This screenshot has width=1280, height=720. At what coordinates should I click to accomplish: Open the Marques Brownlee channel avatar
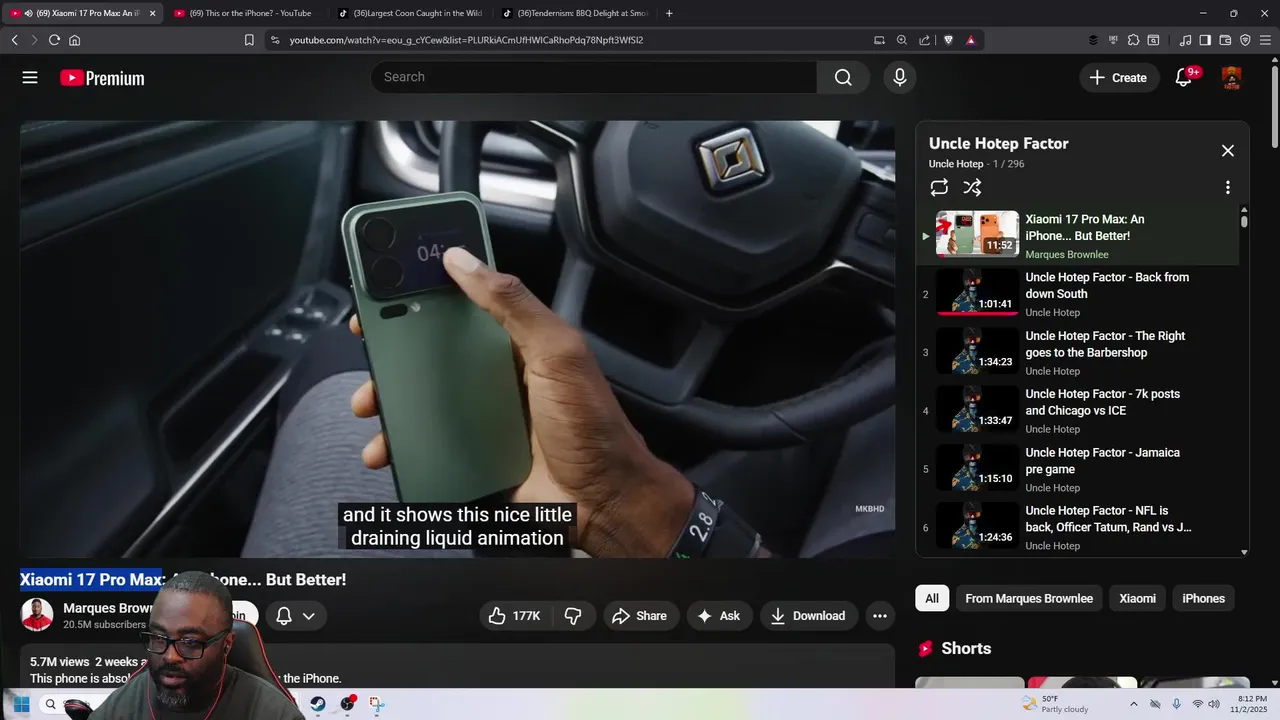[37, 615]
